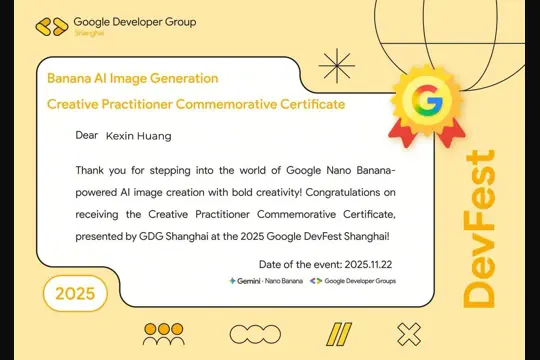Click the Google Developer Group header text
This screenshot has width=540, height=360.
point(135,22)
